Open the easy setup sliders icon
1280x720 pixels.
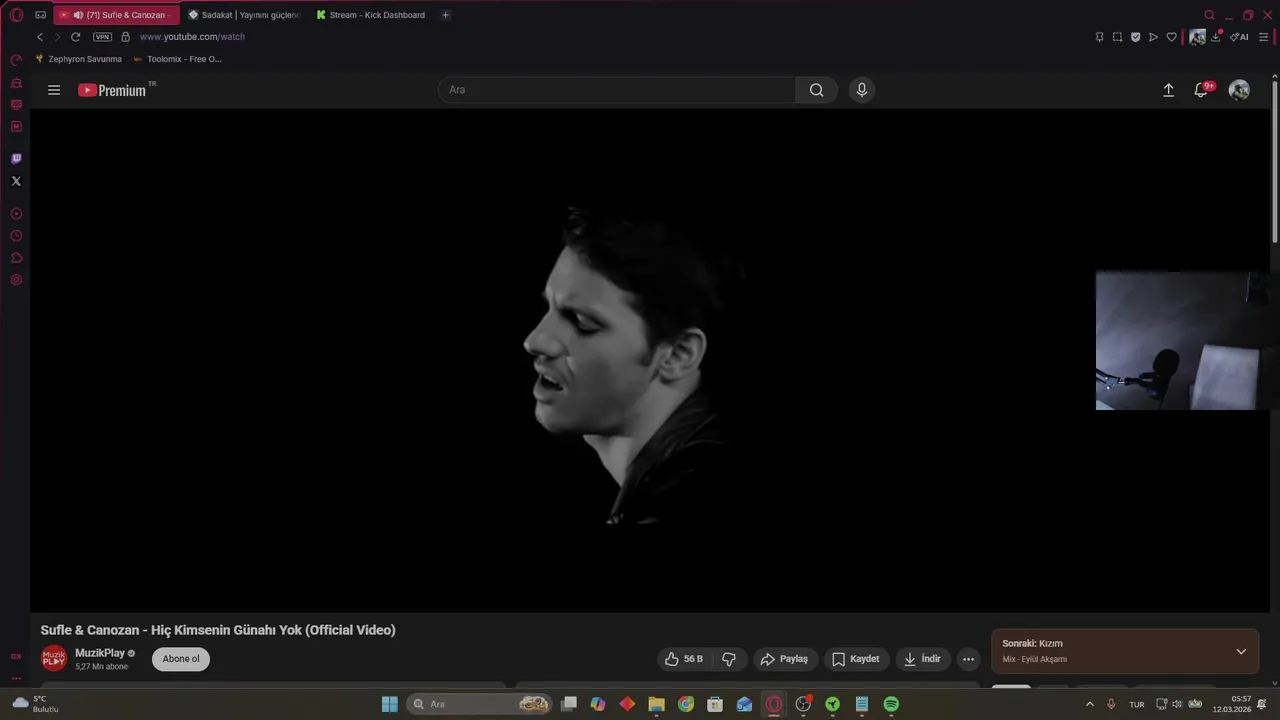pos(1264,37)
